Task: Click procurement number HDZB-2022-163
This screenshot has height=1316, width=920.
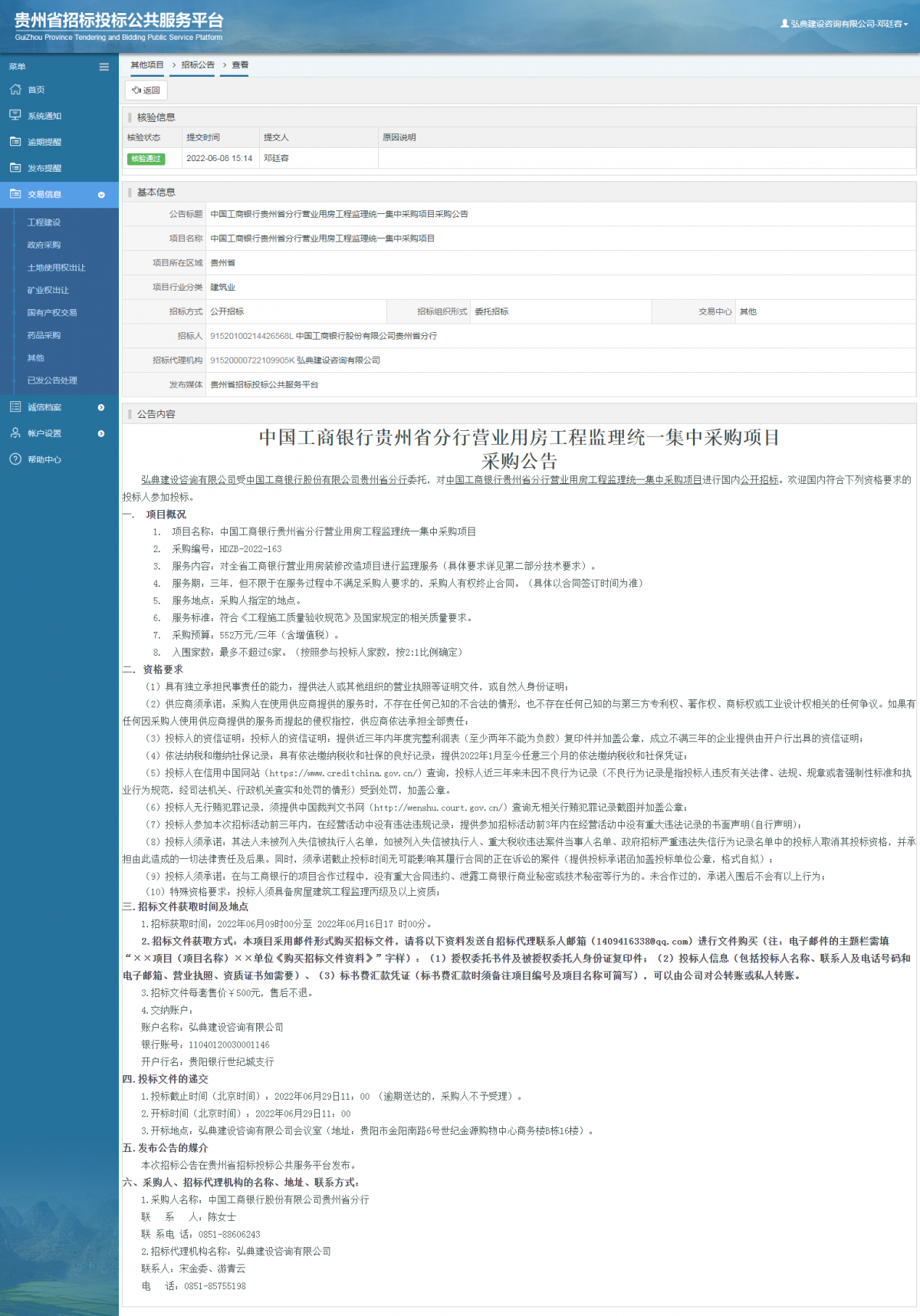Action: (x=251, y=549)
